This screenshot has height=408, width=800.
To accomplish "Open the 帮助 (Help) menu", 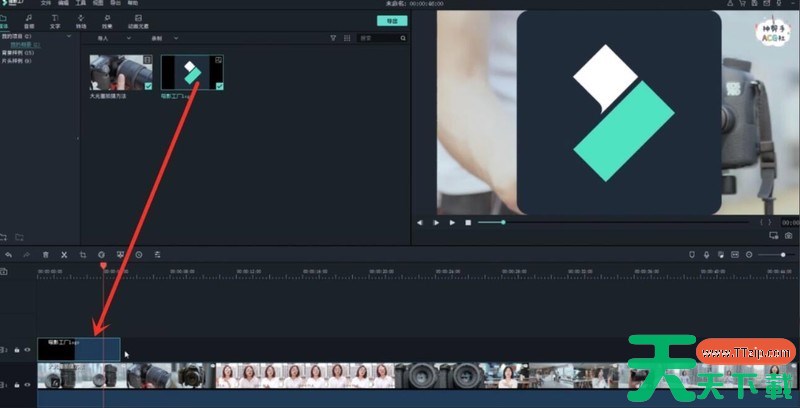I will (x=133, y=3).
